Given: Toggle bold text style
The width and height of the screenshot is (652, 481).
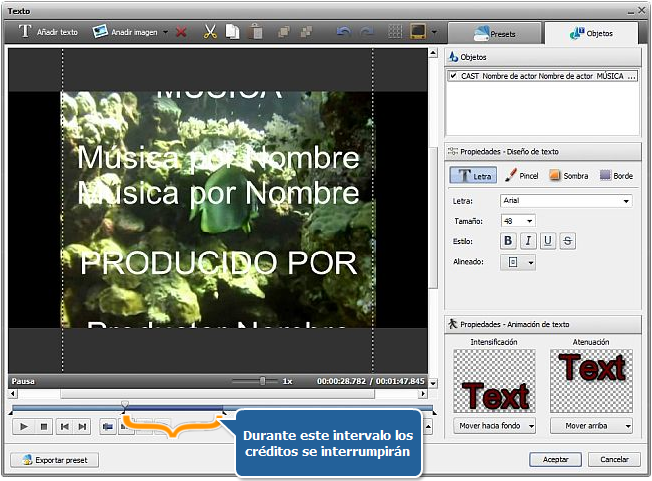Looking at the screenshot, I should pyautogui.click(x=508, y=240).
